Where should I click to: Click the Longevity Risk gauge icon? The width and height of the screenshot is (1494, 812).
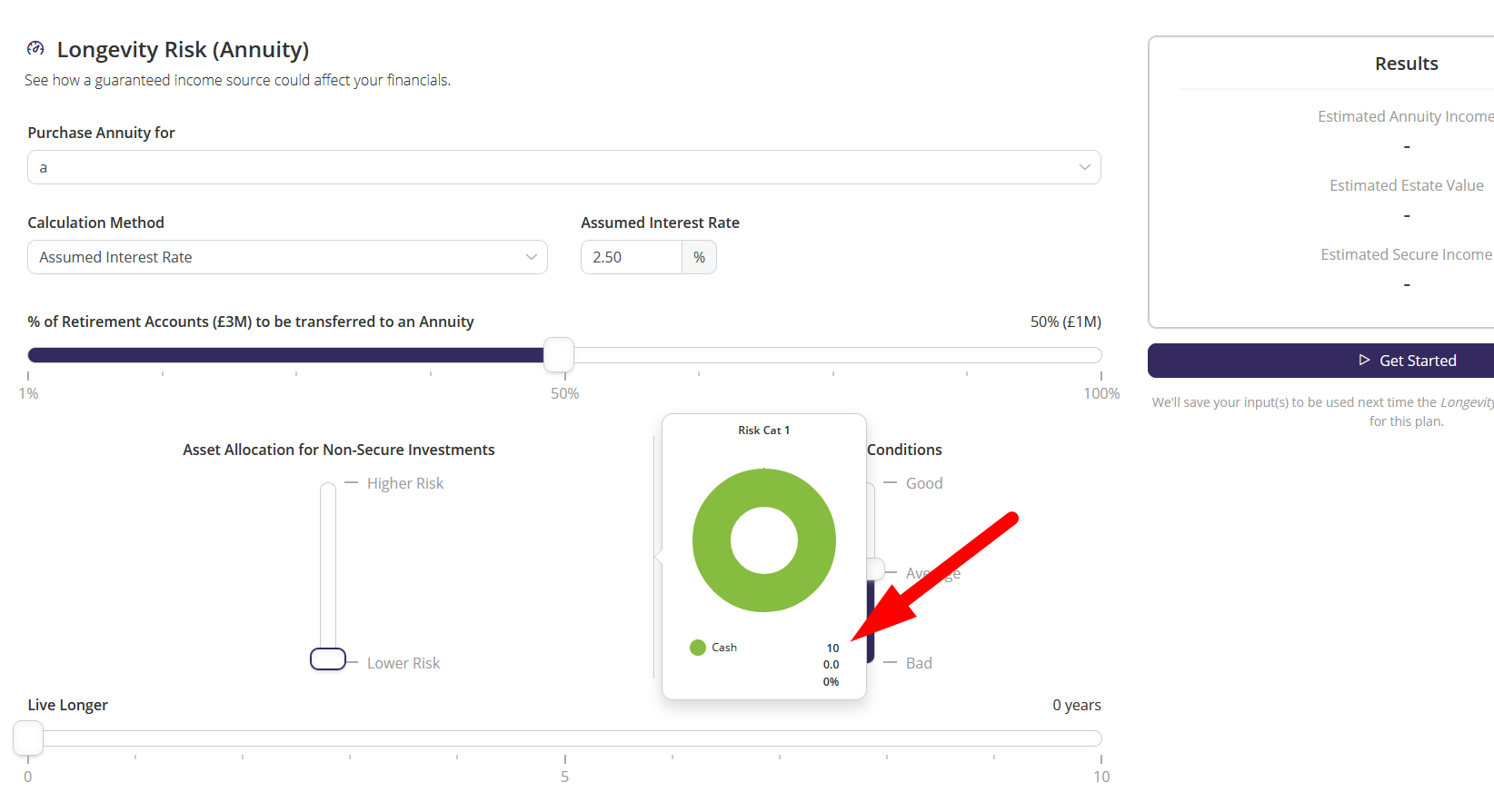click(x=35, y=48)
